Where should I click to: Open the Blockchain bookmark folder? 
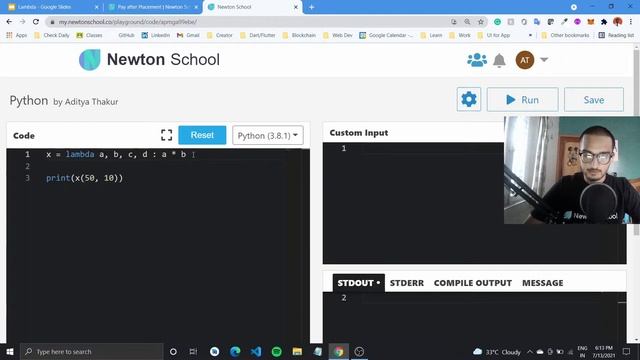299,36
